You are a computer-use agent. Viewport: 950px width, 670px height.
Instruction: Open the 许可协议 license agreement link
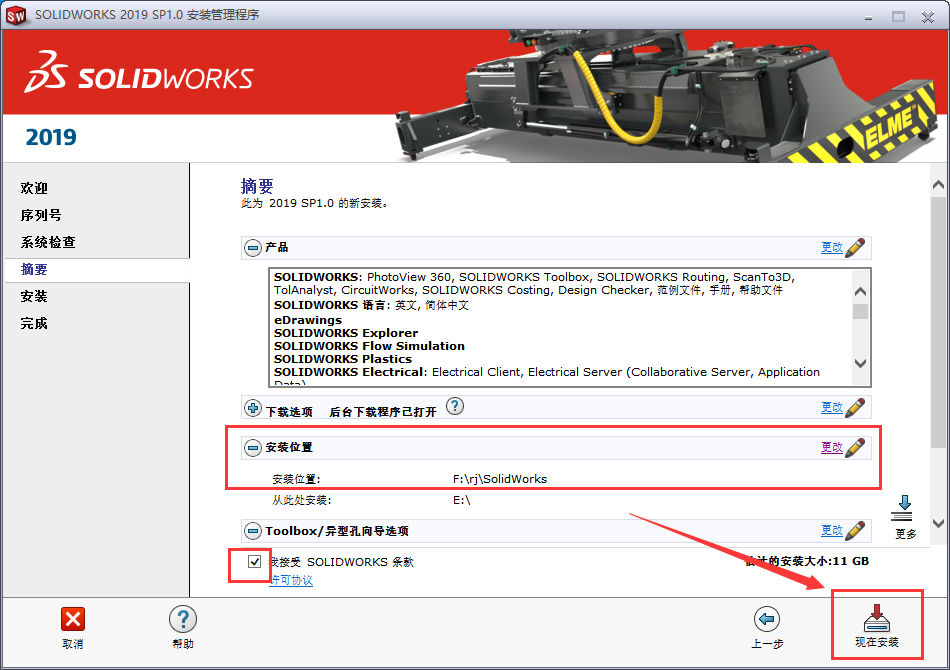coord(291,580)
